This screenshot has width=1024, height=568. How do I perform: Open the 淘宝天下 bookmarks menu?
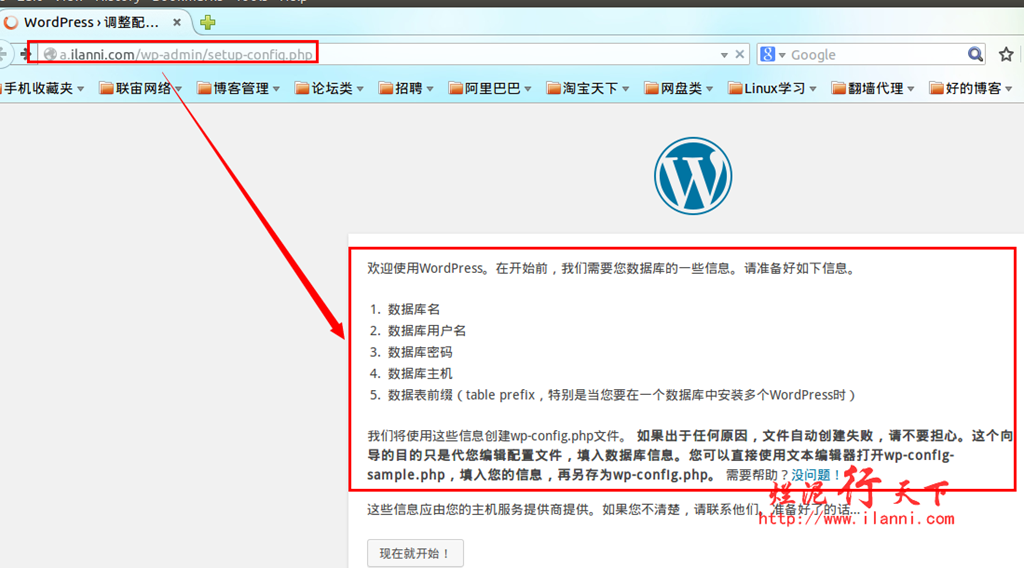point(588,88)
